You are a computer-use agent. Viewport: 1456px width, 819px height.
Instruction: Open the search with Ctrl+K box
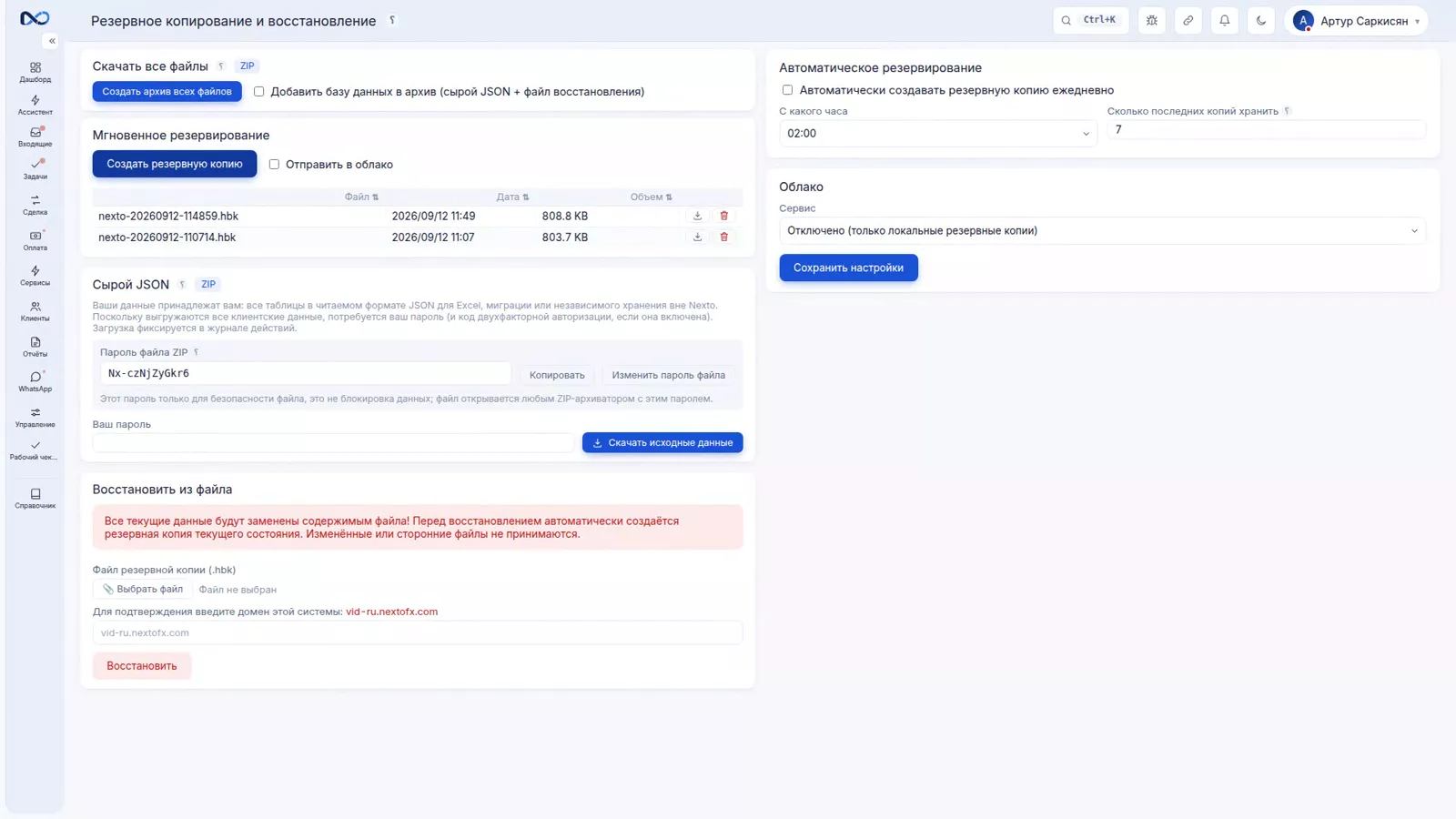pyautogui.click(x=1091, y=20)
